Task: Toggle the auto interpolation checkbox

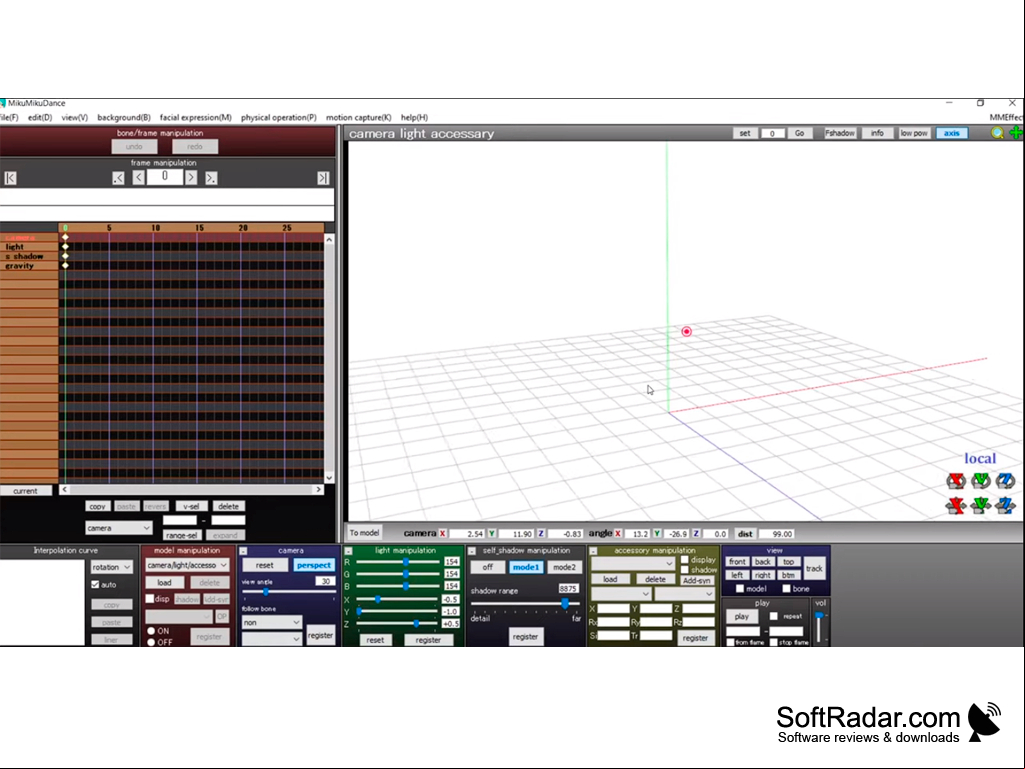Action: (95, 585)
